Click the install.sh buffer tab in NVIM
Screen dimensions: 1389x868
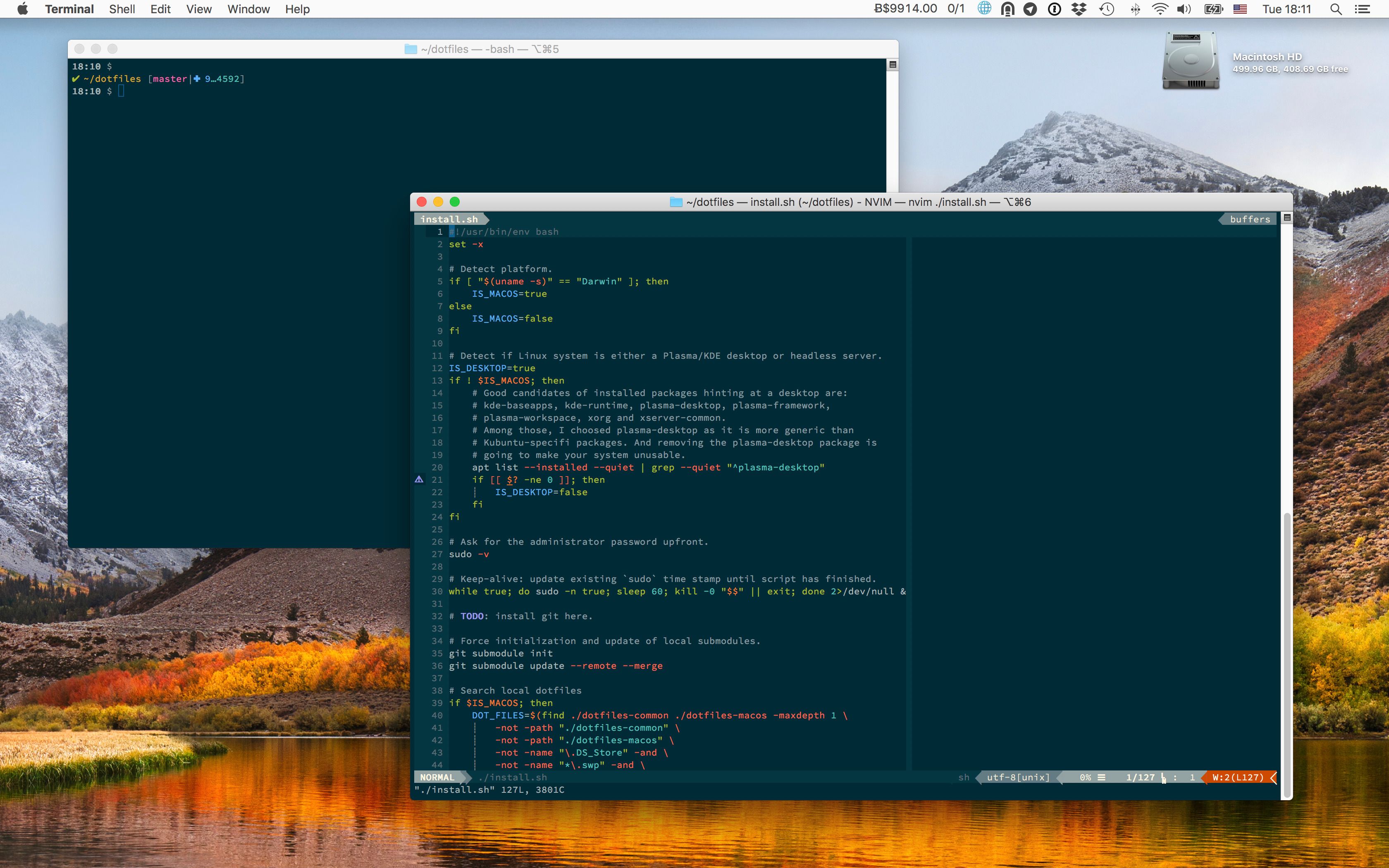(x=449, y=219)
